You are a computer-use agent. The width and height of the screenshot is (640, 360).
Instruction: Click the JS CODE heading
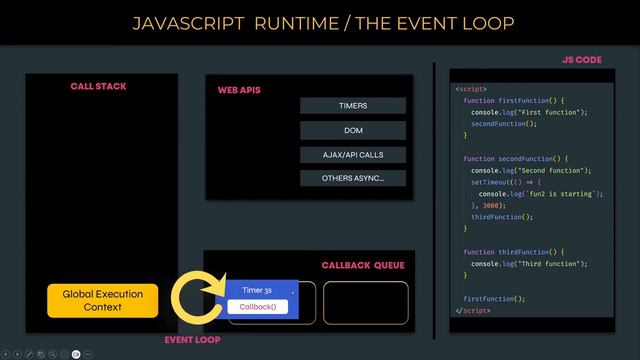pyautogui.click(x=582, y=60)
